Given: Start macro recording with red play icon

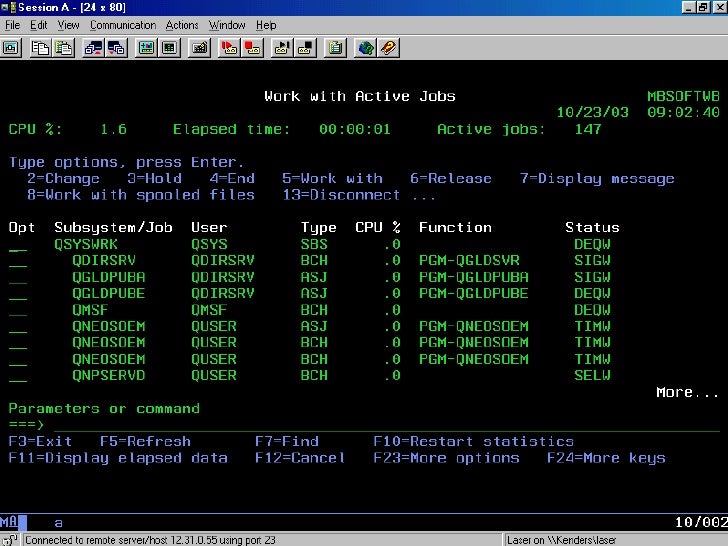Looking at the screenshot, I should pyautogui.click(x=229, y=48).
